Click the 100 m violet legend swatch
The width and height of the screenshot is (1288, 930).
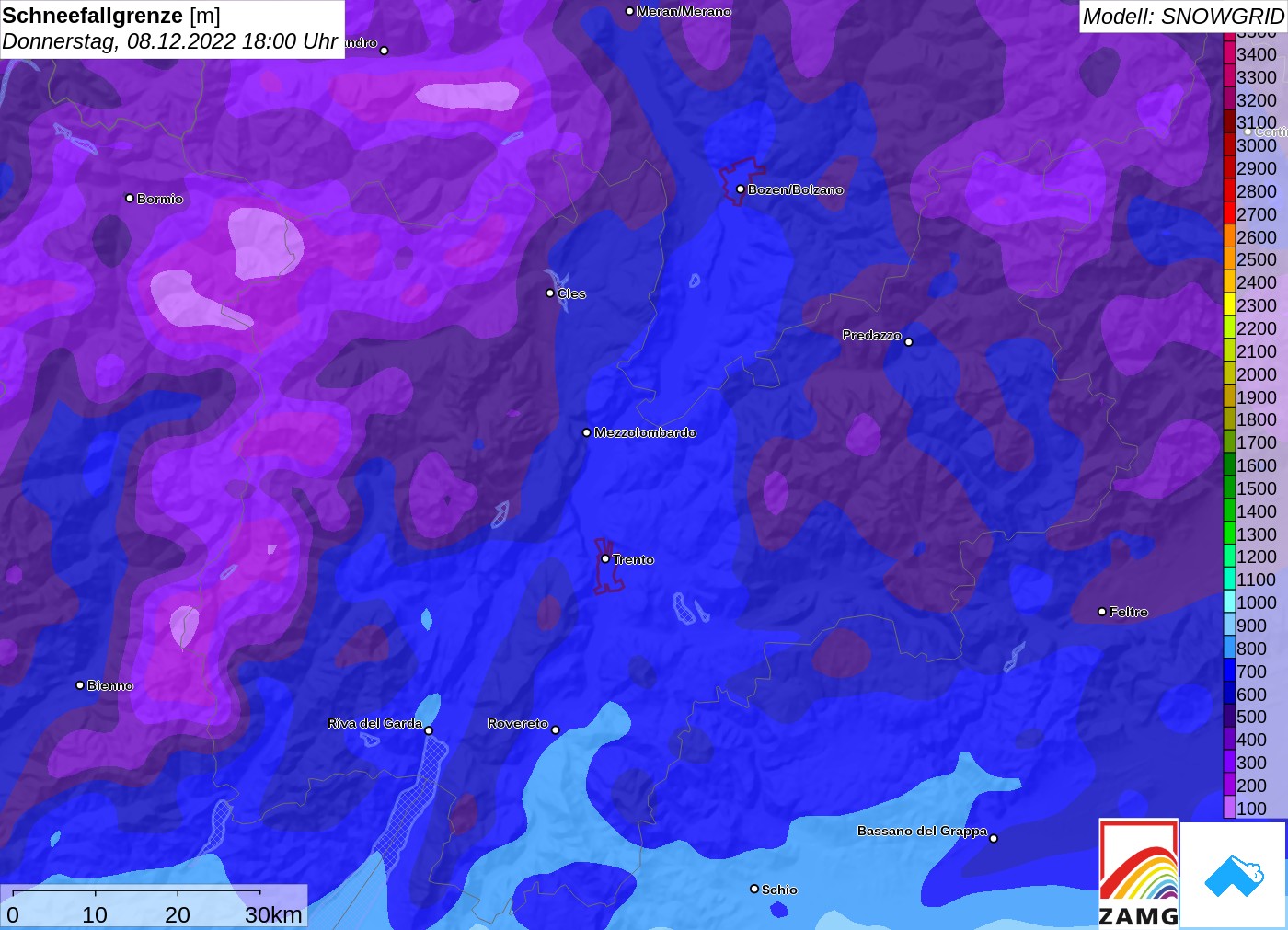(x=1229, y=808)
